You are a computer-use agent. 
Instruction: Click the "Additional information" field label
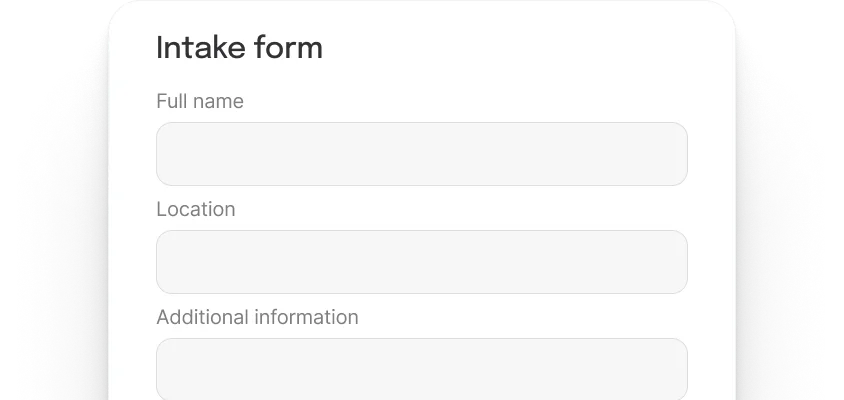[257, 317]
